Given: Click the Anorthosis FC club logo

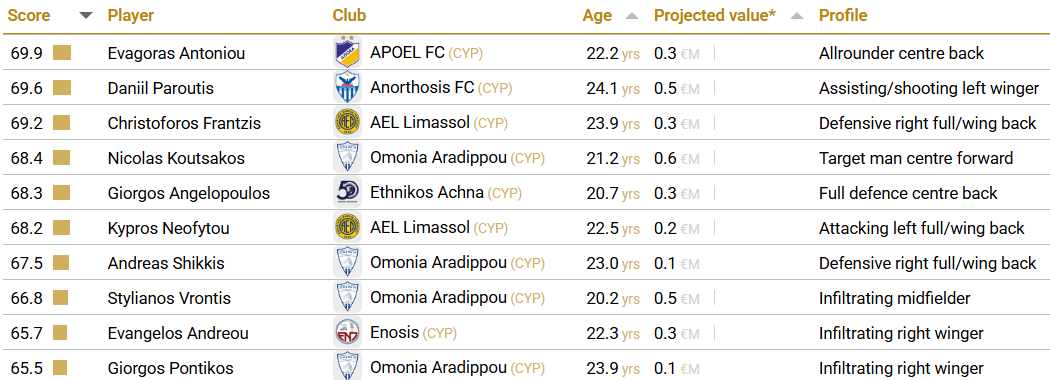Looking at the screenshot, I should click(x=347, y=88).
